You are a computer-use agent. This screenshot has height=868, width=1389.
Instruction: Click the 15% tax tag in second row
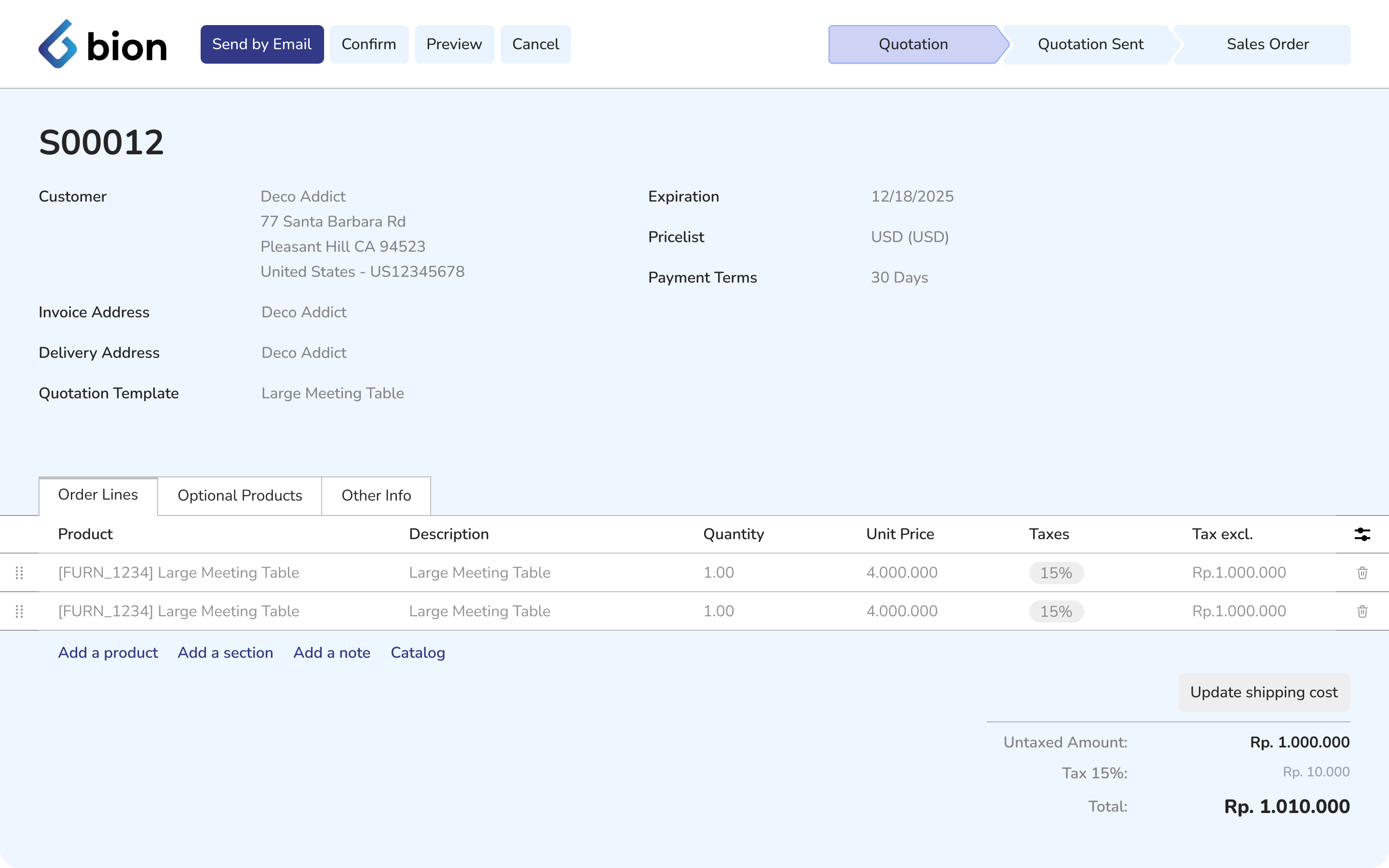click(x=1056, y=611)
